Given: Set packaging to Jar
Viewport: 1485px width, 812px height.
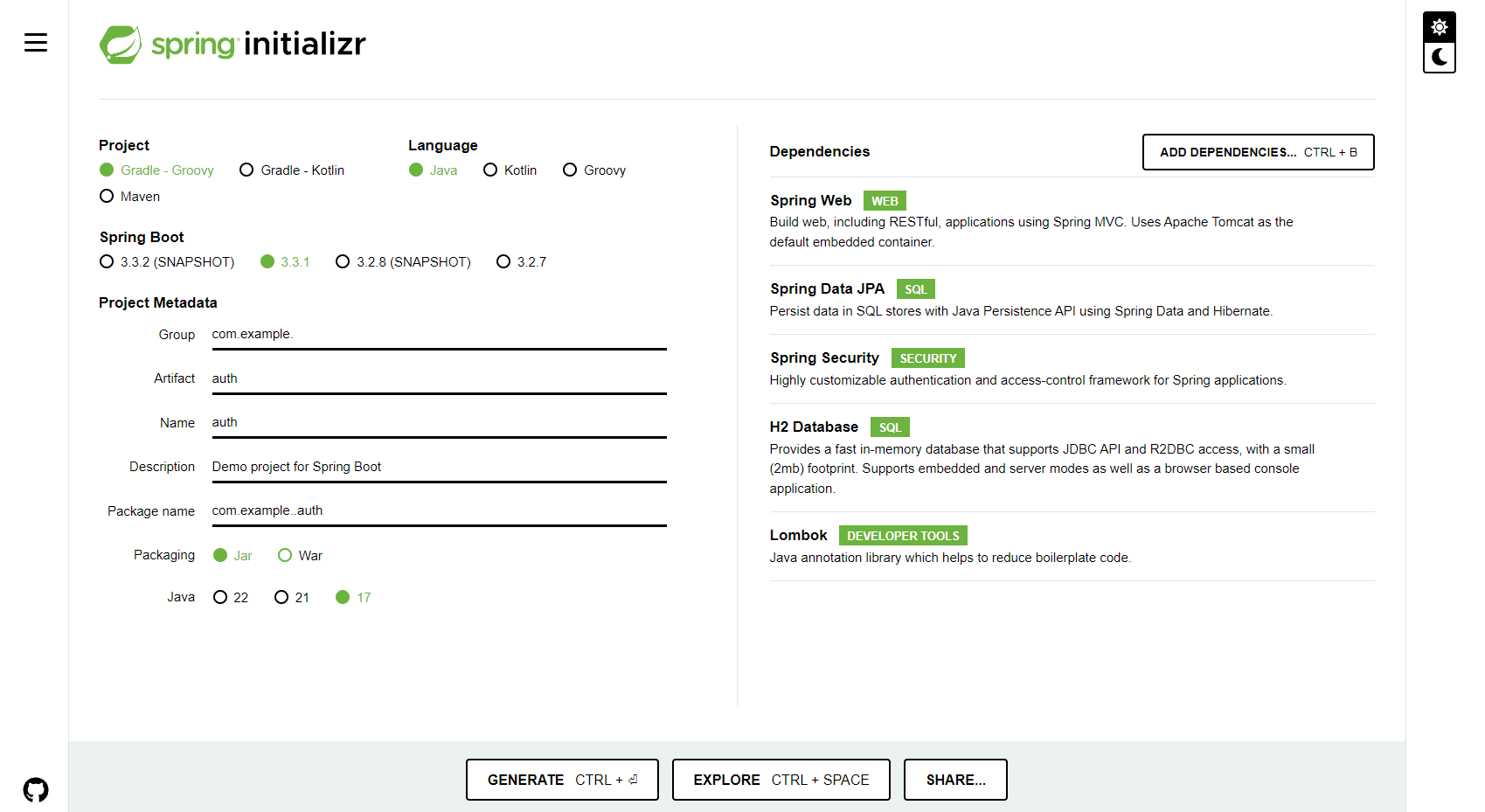Looking at the screenshot, I should coord(232,556).
